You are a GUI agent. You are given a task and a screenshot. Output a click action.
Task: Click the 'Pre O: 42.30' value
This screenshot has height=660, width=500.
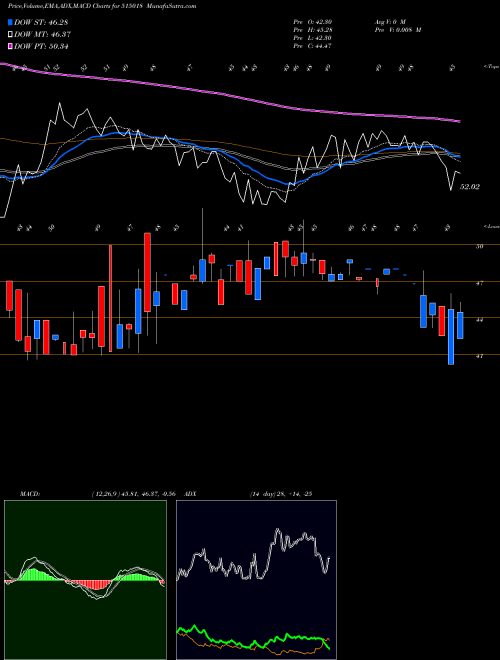(313, 22)
